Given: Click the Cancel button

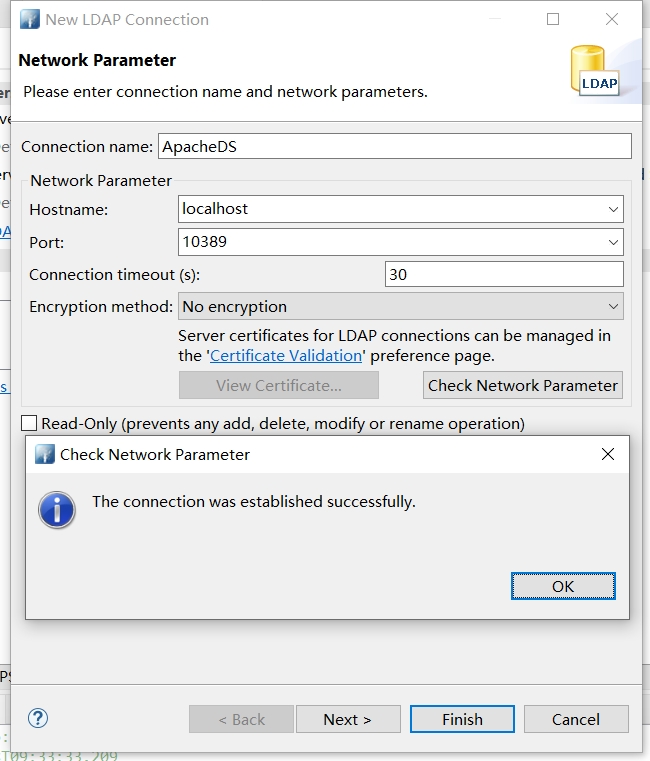Looking at the screenshot, I should [576, 719].
